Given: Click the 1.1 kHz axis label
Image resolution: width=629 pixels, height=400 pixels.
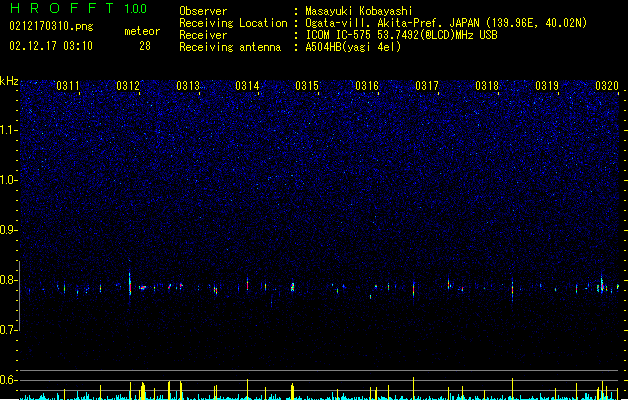Looking at the screenshot, I should tap(8, 130).
